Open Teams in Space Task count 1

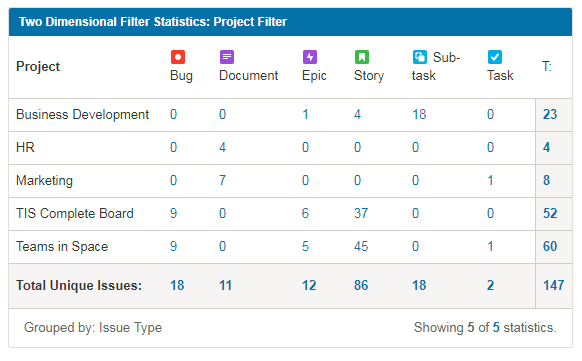(490, 246)
